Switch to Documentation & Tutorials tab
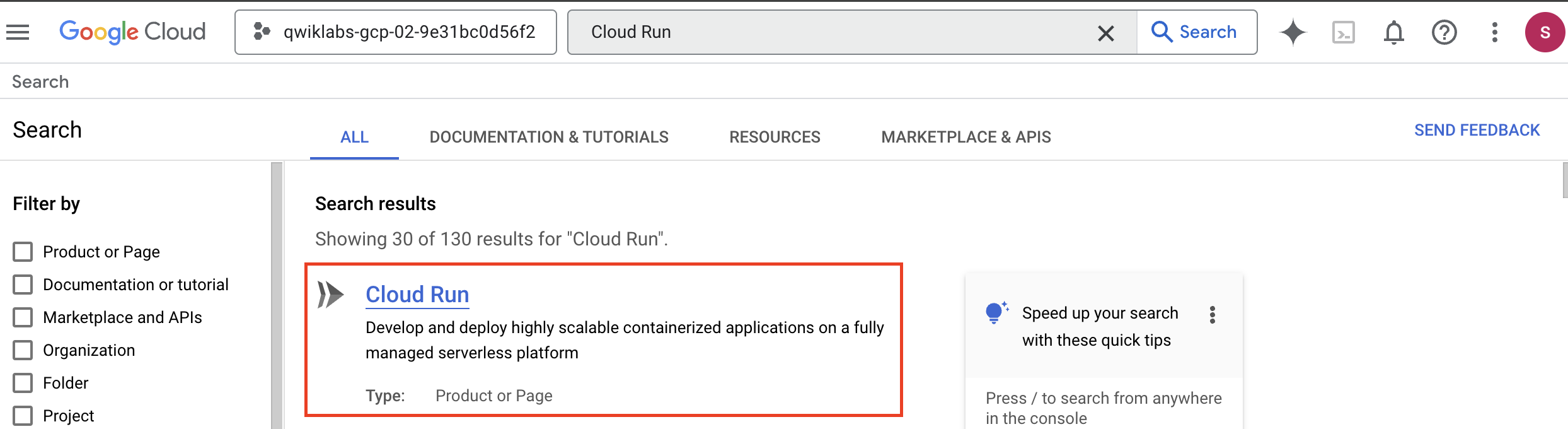The image size is (1568, 429). (x=549, y=137)
